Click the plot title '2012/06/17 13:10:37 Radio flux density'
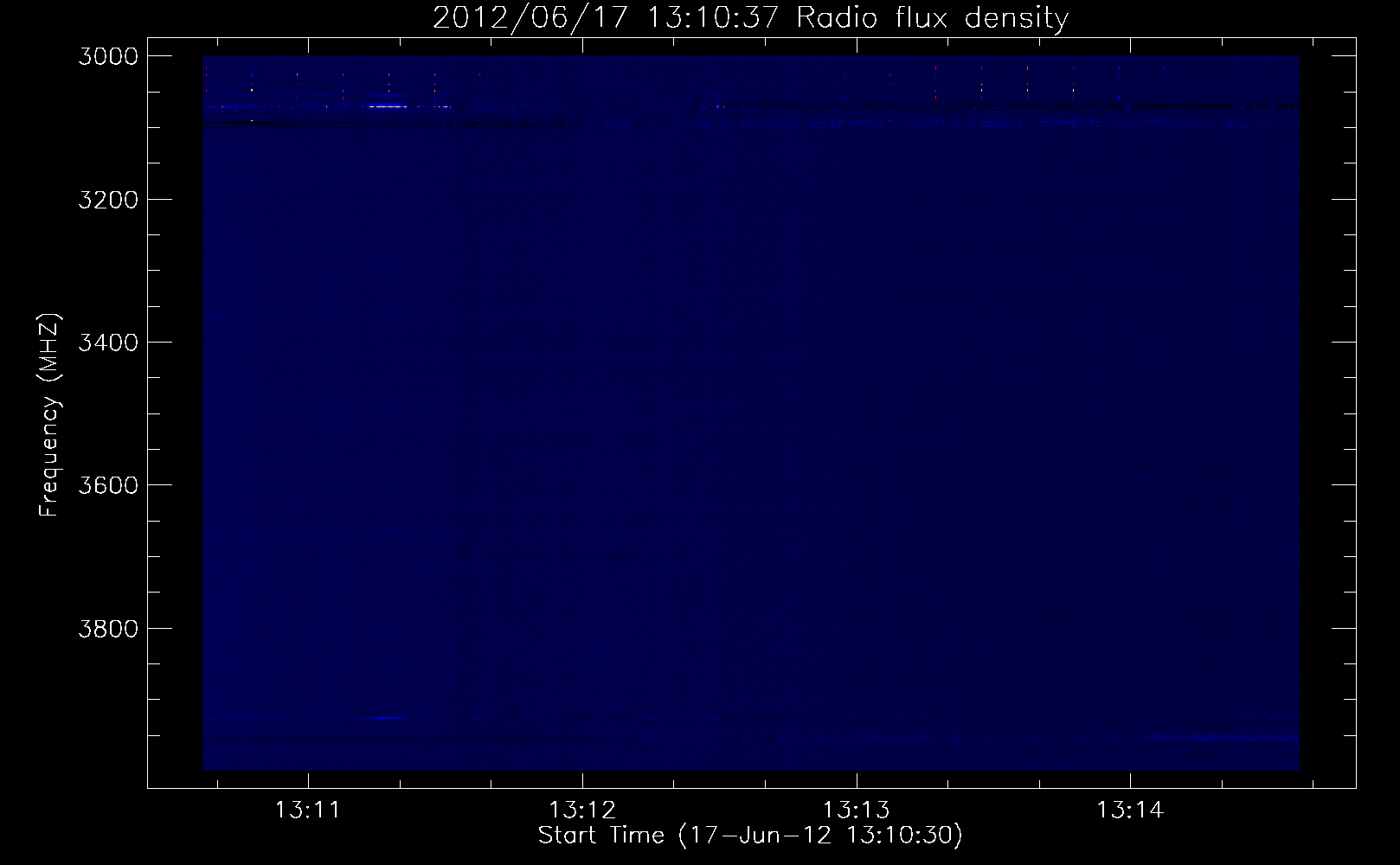The width and height of the screenshot is (1400, 865). 750,17
